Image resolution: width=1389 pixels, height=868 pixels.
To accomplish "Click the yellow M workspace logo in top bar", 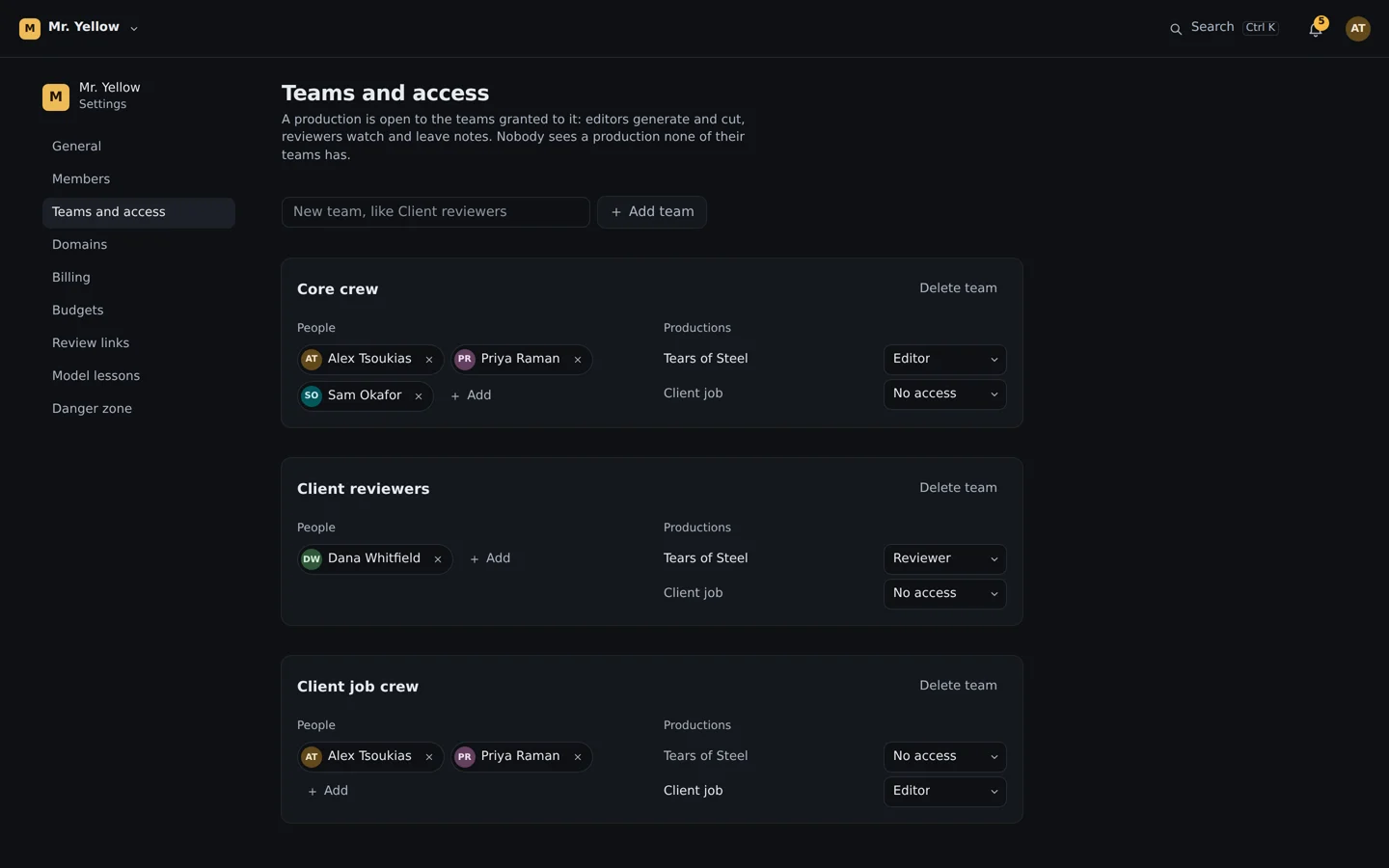I will 30,28.
